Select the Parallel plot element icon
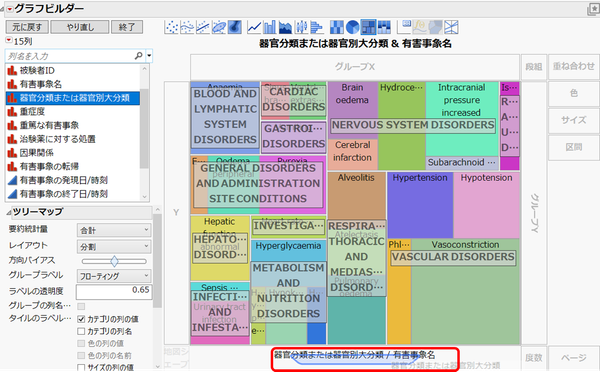 point(451,27)
